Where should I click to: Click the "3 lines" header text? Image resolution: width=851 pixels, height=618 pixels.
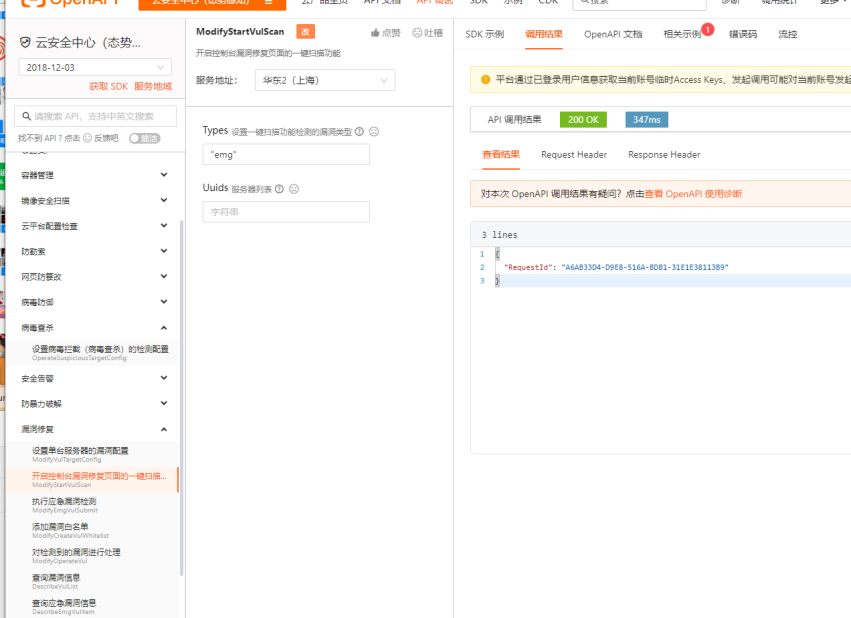(x=499, y=235)
